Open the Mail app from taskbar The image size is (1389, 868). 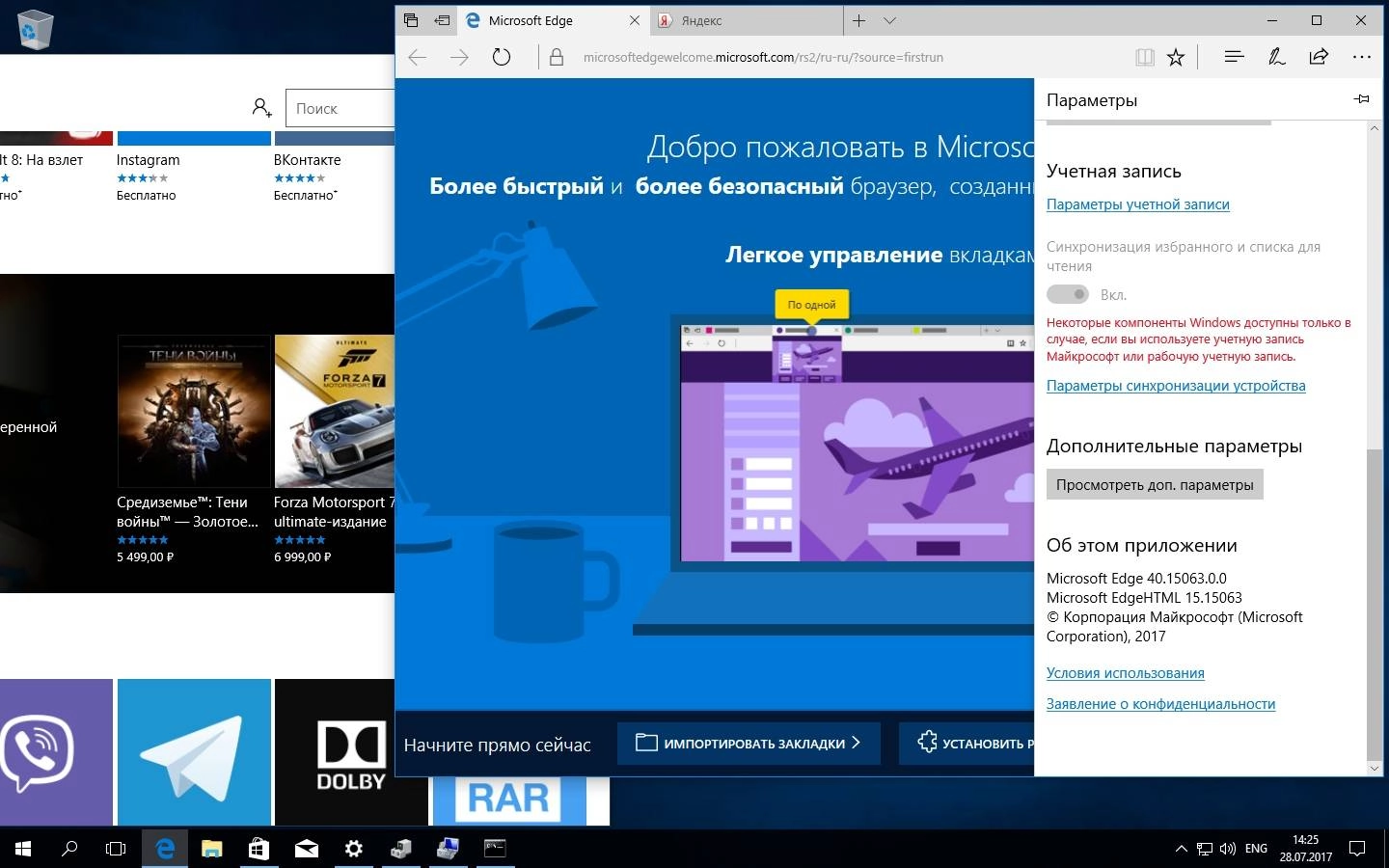pyautogui.click(x=307, y=849)
